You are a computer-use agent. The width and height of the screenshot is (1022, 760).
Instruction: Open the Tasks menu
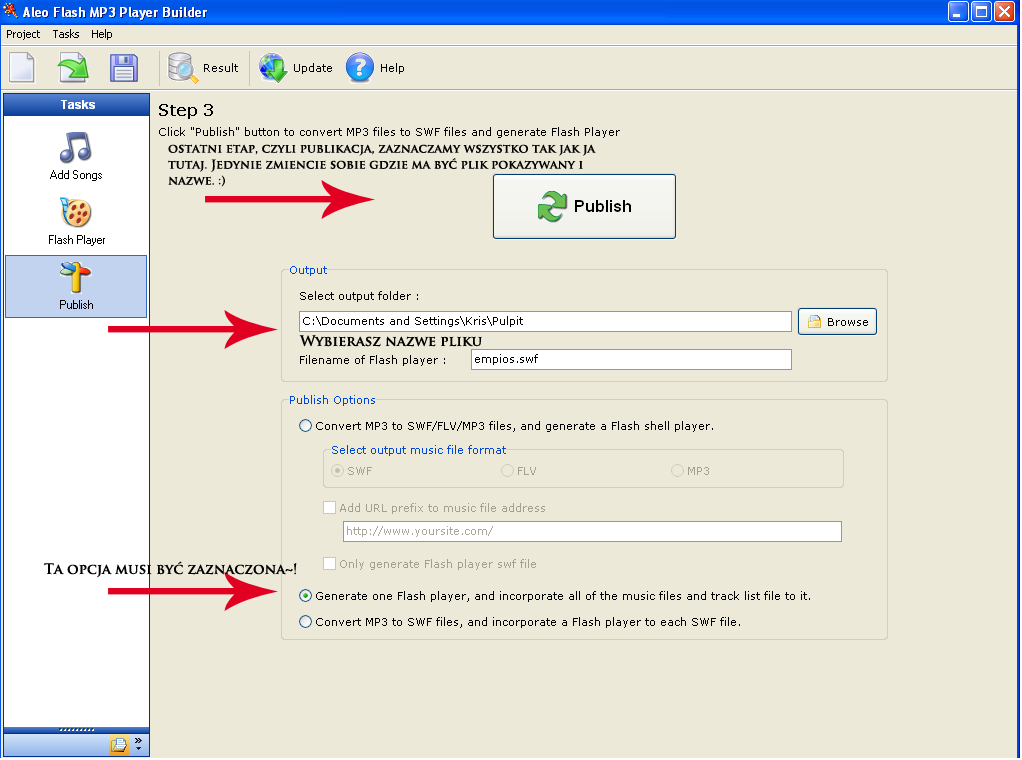click(66, 34)
